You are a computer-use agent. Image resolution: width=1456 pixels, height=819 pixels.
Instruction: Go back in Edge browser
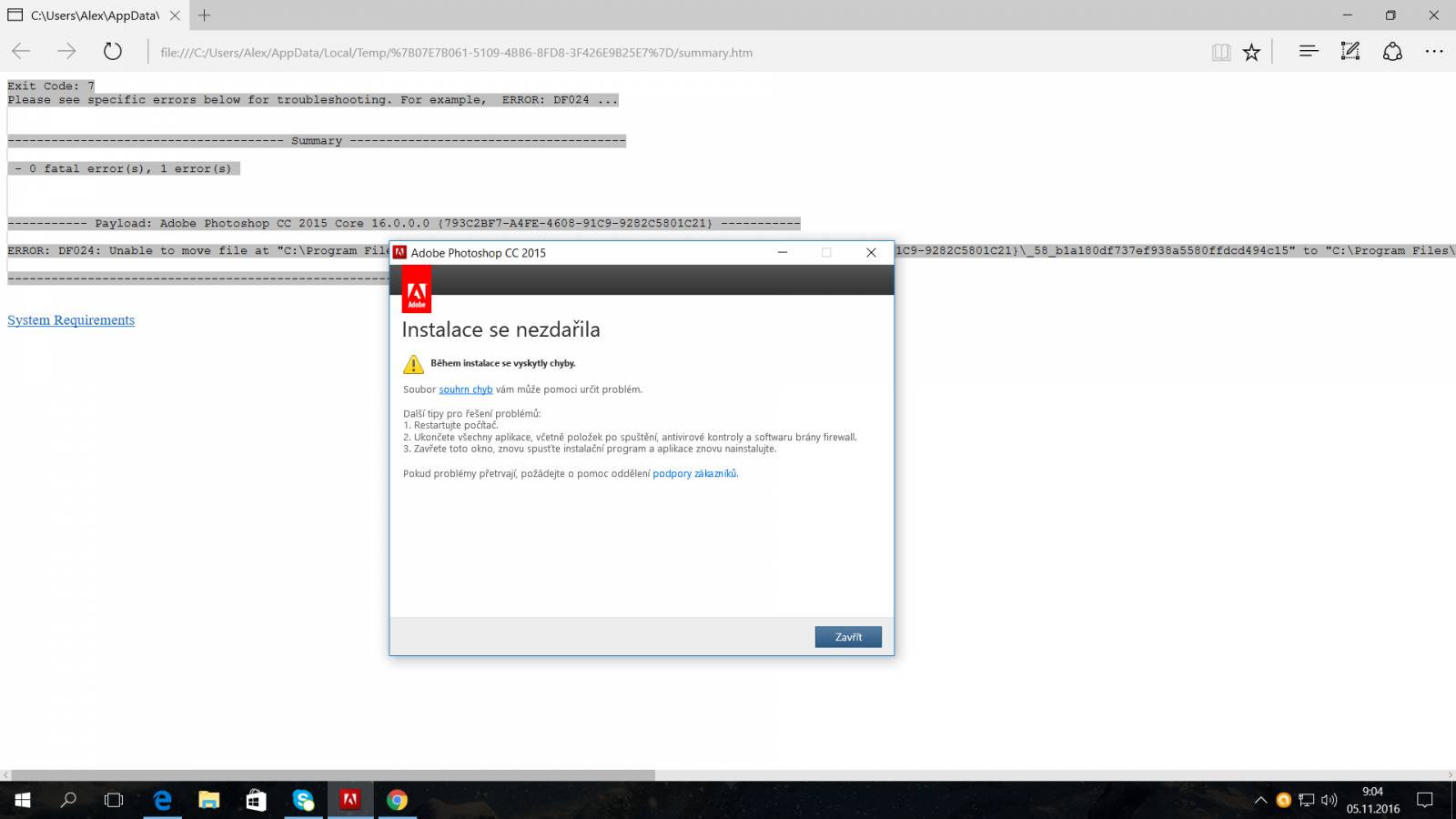point(21,52)
